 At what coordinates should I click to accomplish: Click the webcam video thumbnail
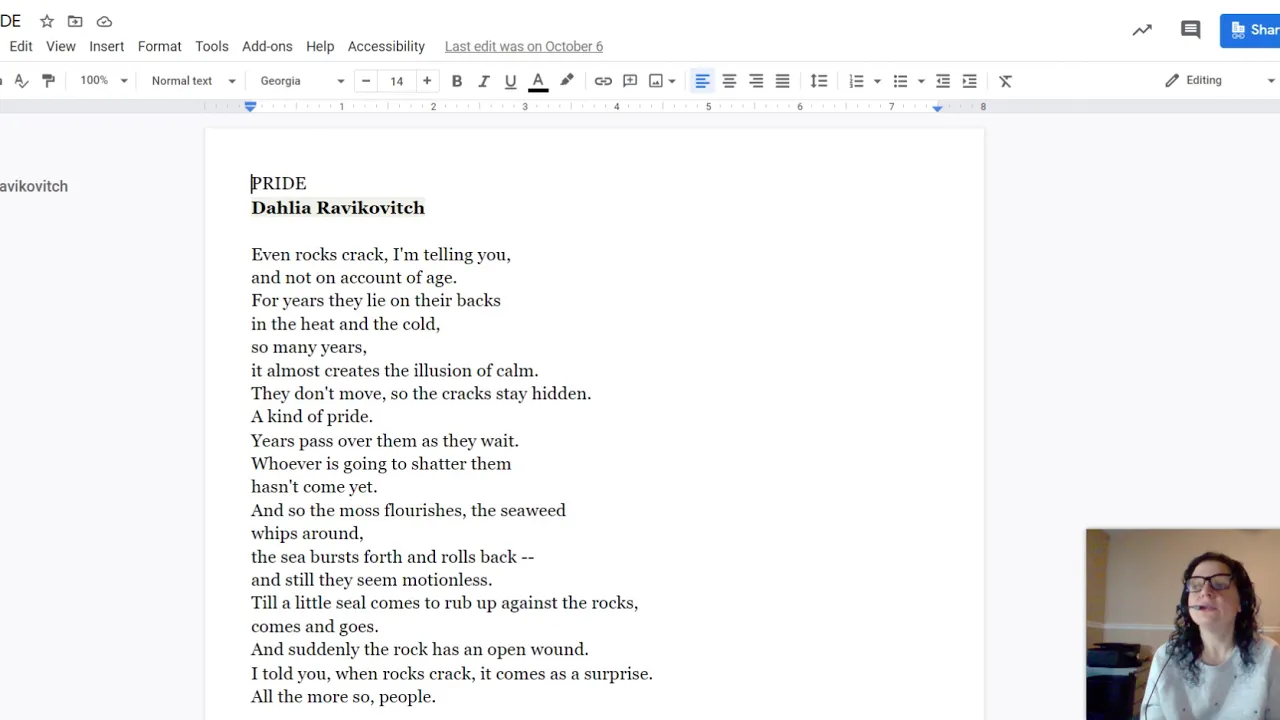(1183, 624)
